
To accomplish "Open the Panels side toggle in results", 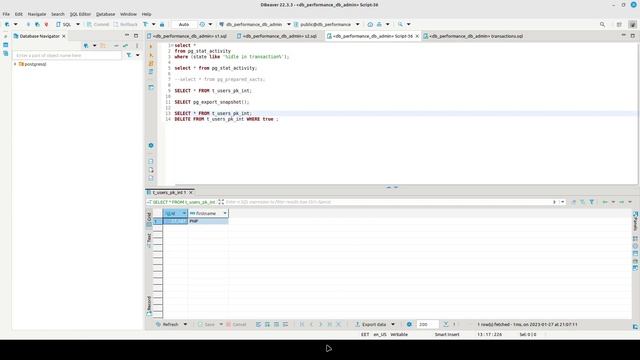I will click(x=636, y=221).
